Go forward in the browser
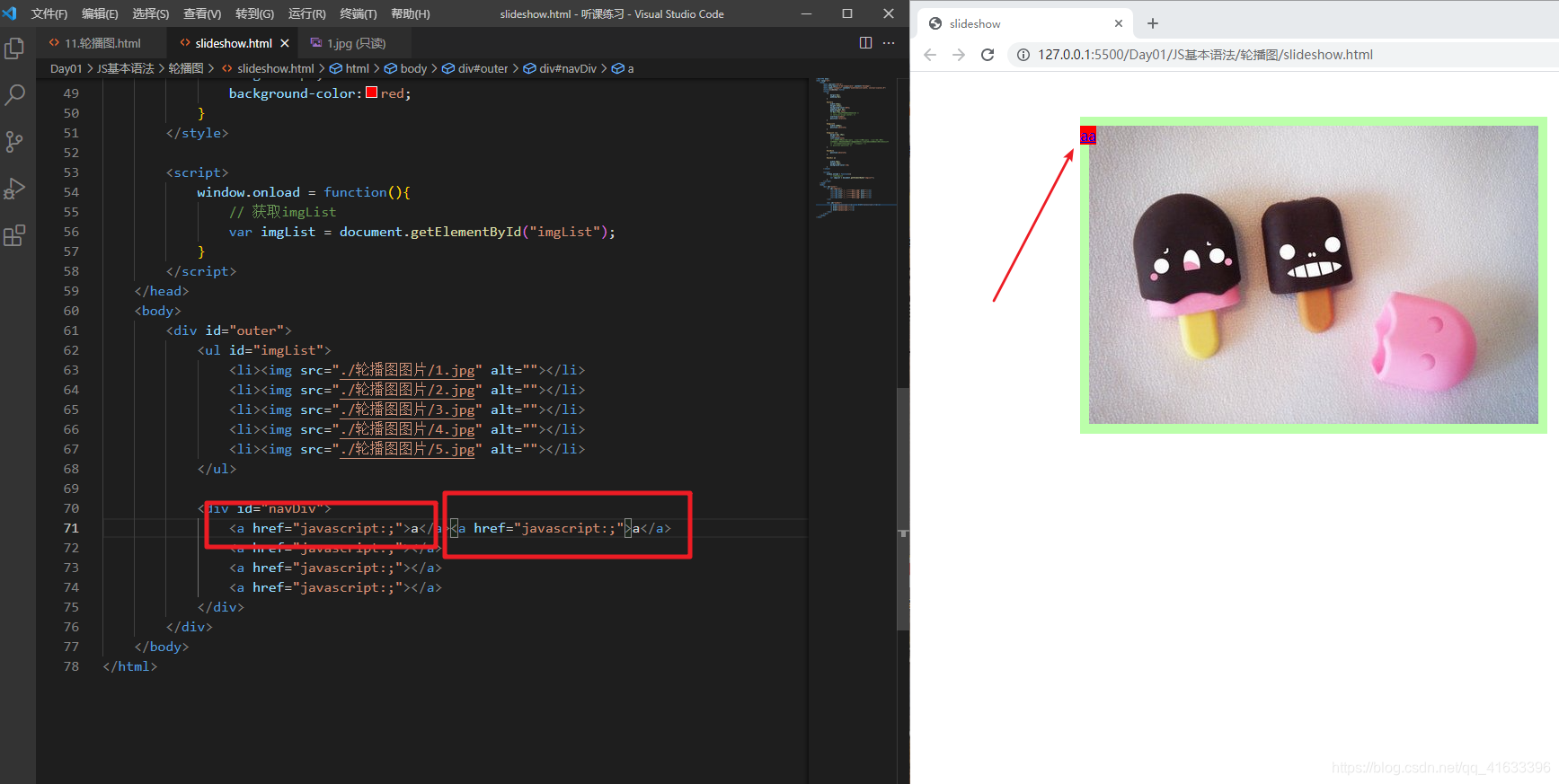This screenshot has width=1559, height=784. point(959,55)
